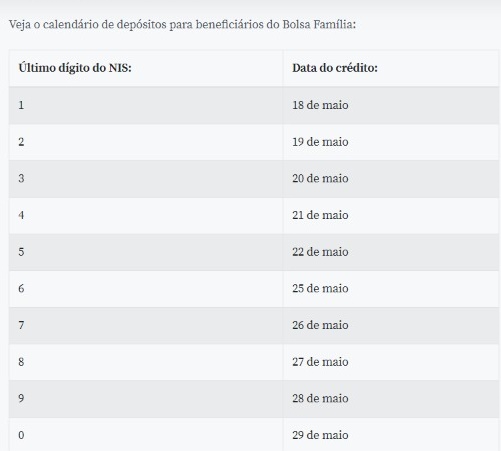Select the '26 de maio' date cell
501x451 pixels.
tap(391, 325)
